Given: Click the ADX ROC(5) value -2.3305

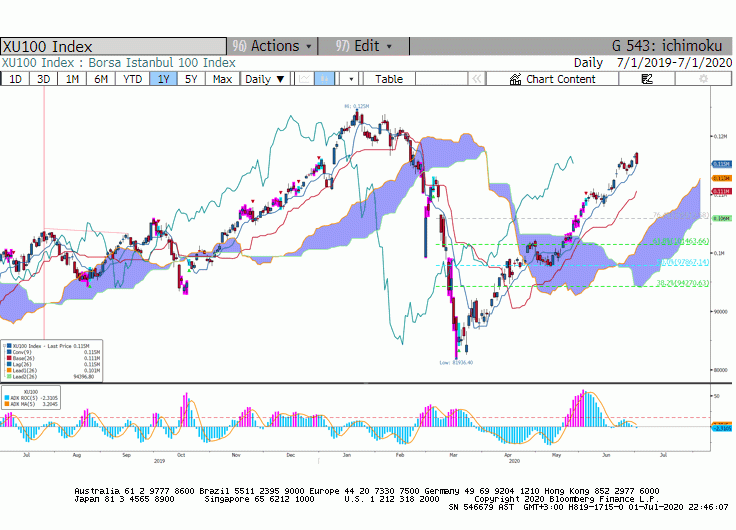Looking at the screenshot, I should pyautogui.click(x=49, y=398).
